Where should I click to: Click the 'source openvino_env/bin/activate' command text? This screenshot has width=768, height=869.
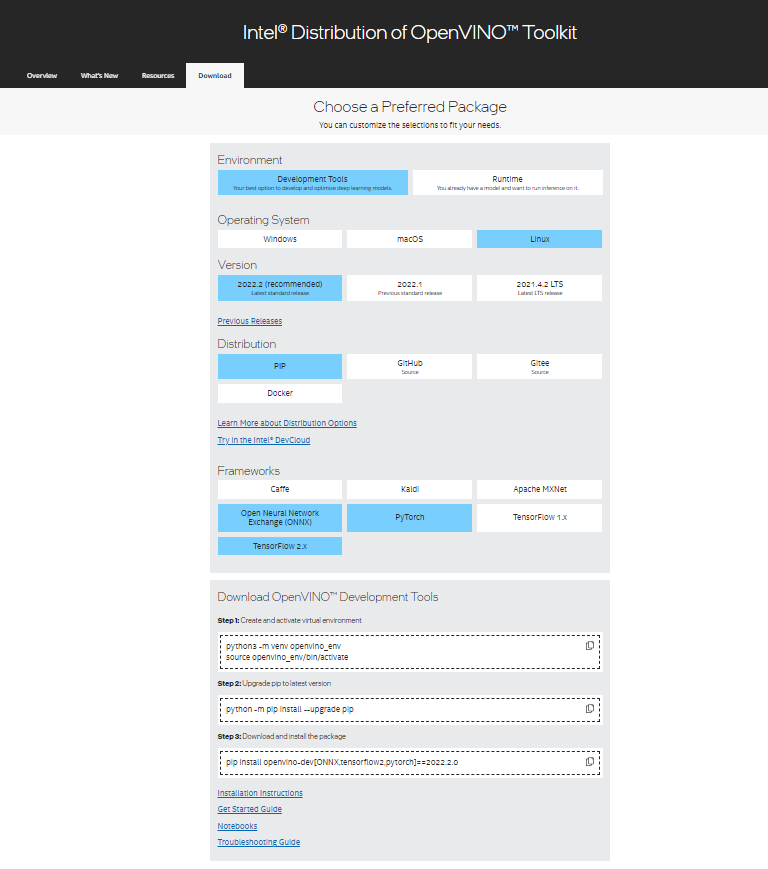287,657
